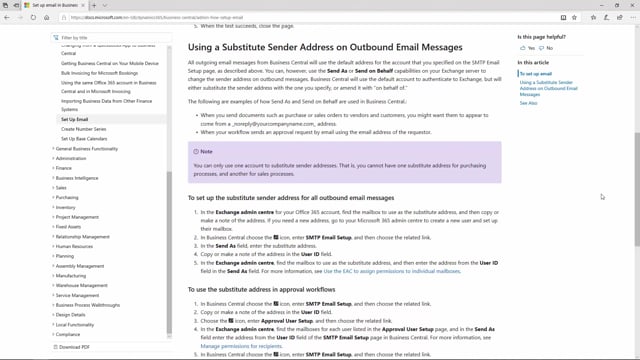Open the tabs you've set aside

click(5, 5)
